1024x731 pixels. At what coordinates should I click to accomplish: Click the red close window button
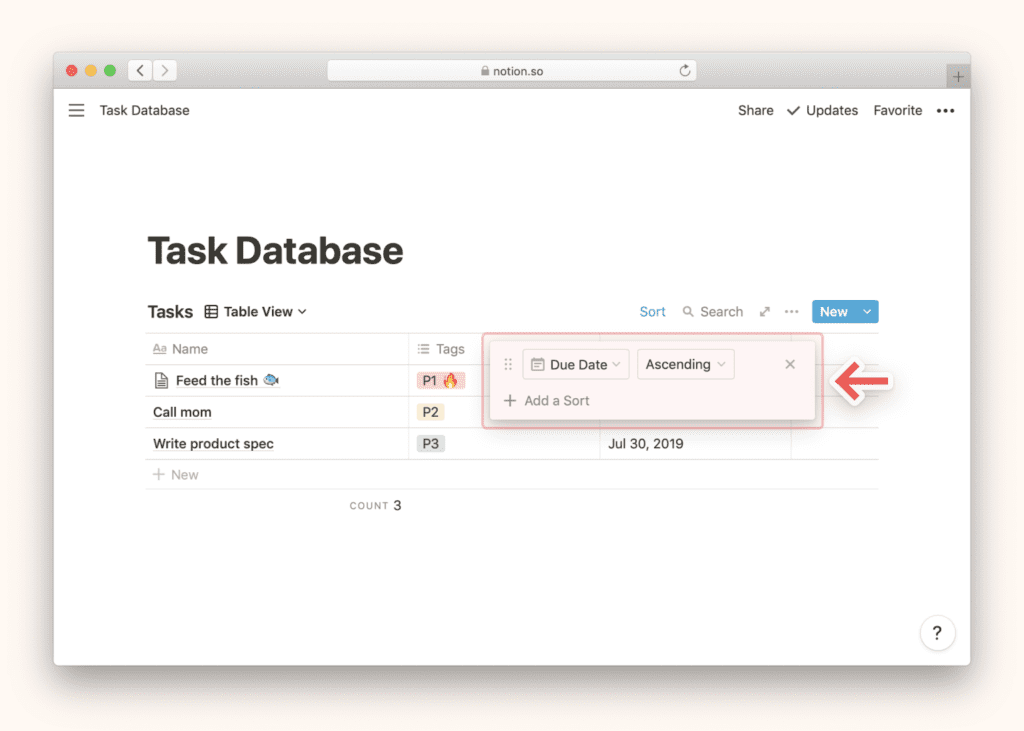[x=72, y=71]
